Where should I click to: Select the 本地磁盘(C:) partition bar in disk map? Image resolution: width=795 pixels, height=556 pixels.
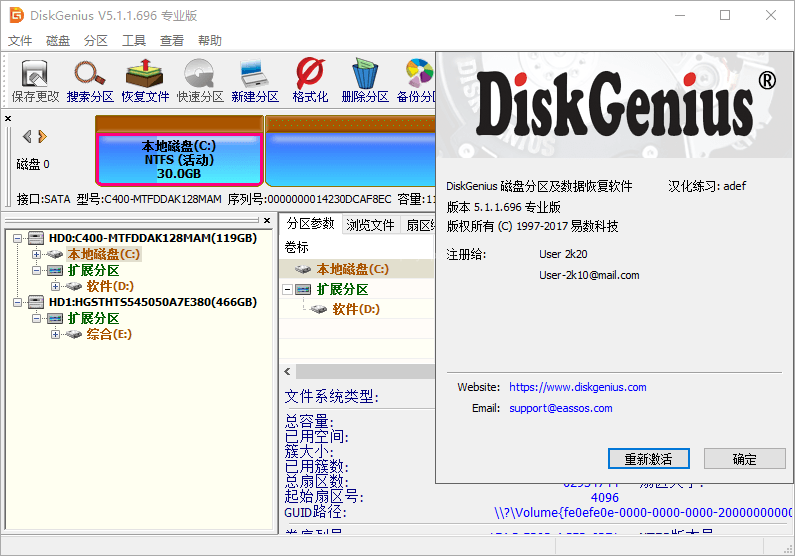coord(179,159)
